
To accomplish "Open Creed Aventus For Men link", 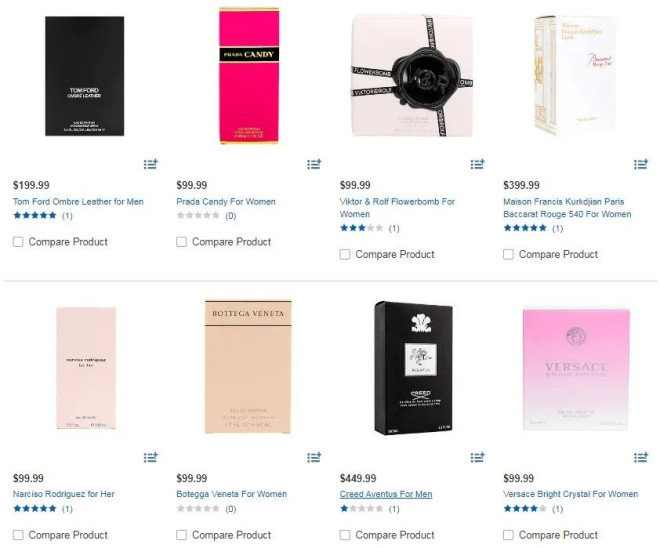I will pos(386,494).
